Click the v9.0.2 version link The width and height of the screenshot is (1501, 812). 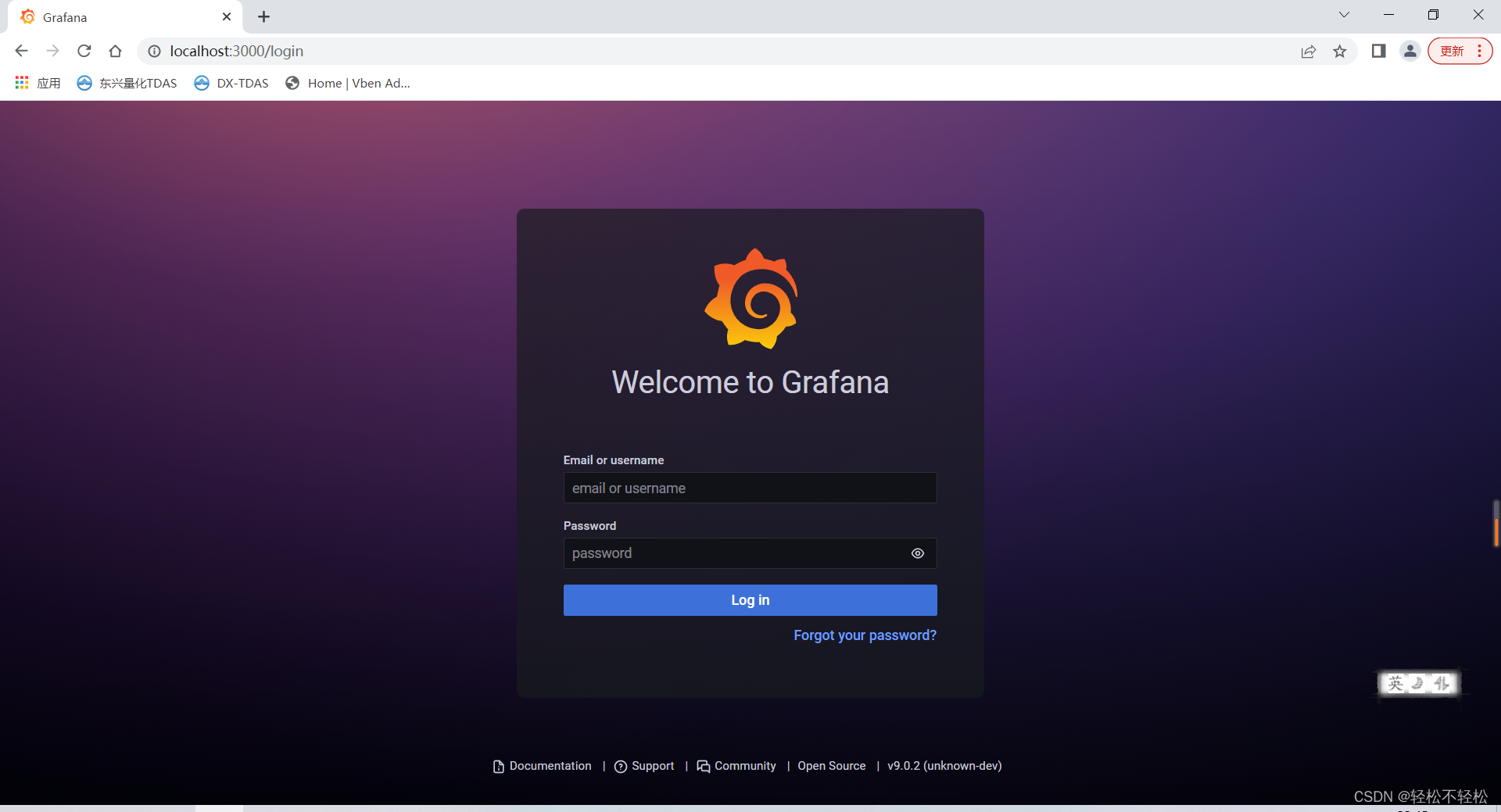[x=944, y=766]
